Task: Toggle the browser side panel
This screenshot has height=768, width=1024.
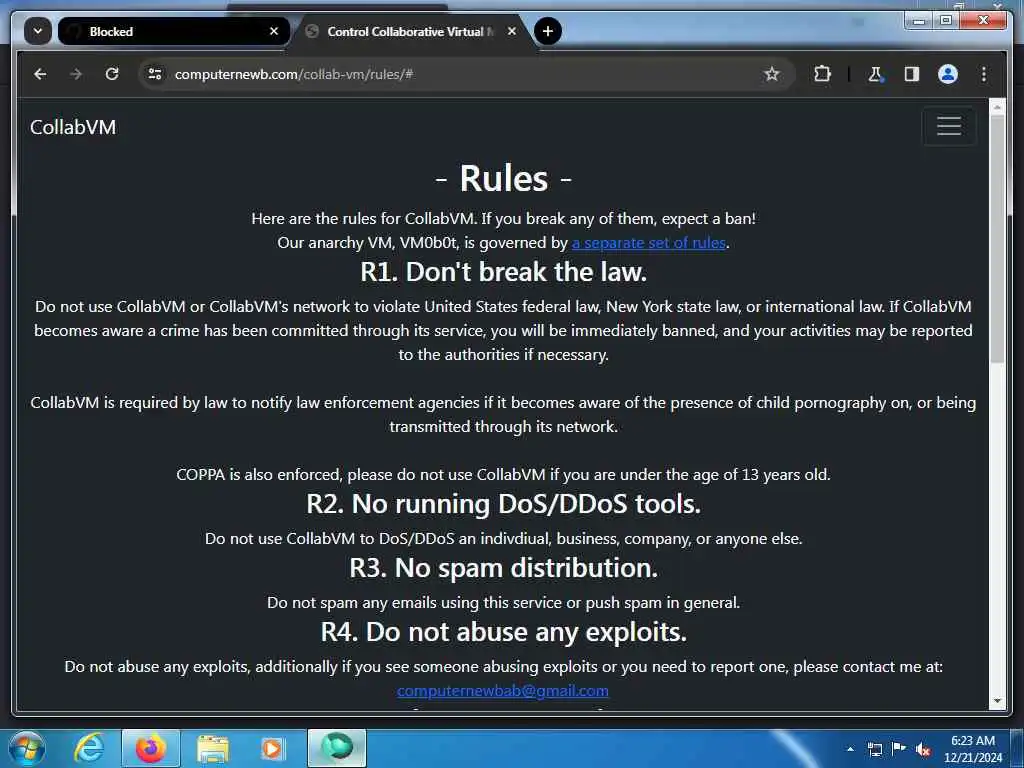Action: tap(912, 74)
